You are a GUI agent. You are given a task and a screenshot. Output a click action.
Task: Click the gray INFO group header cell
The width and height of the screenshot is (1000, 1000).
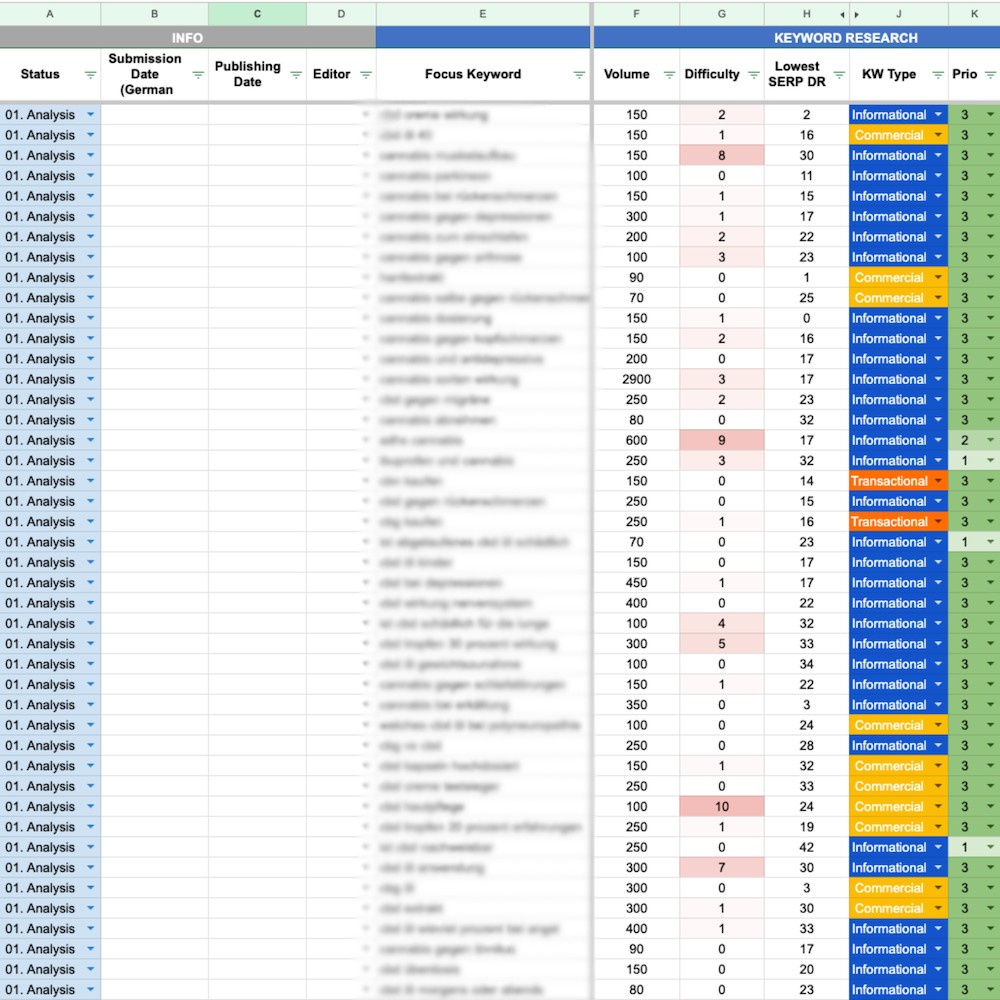tap(188, 38)
